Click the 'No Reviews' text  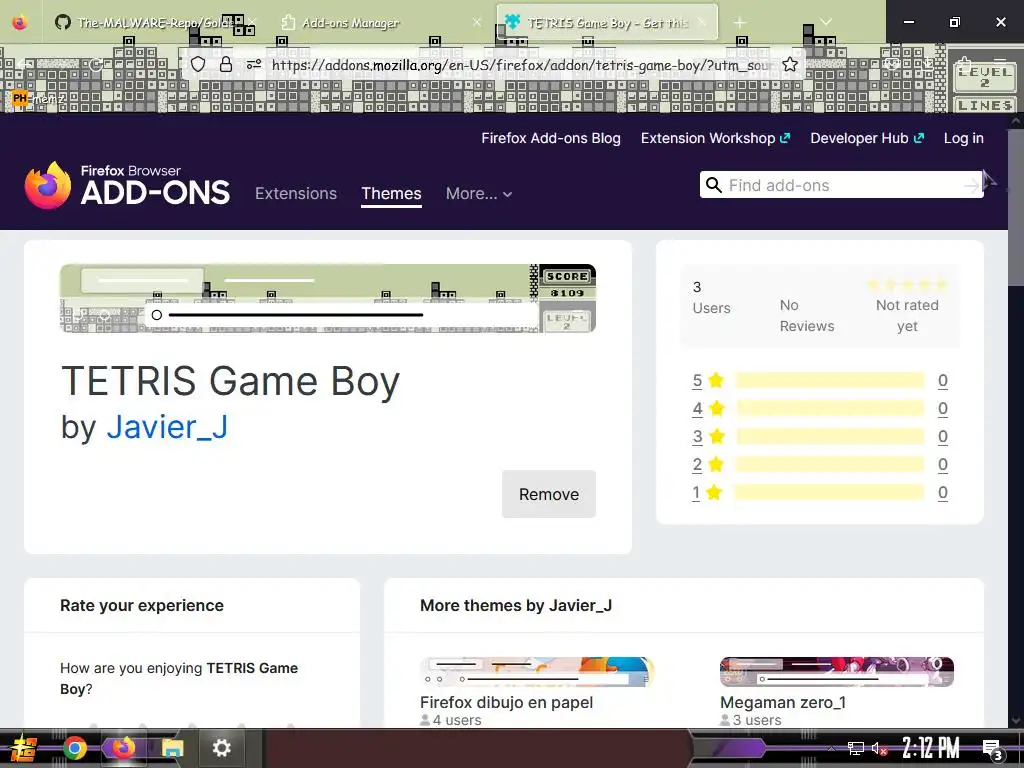(807, 315)
